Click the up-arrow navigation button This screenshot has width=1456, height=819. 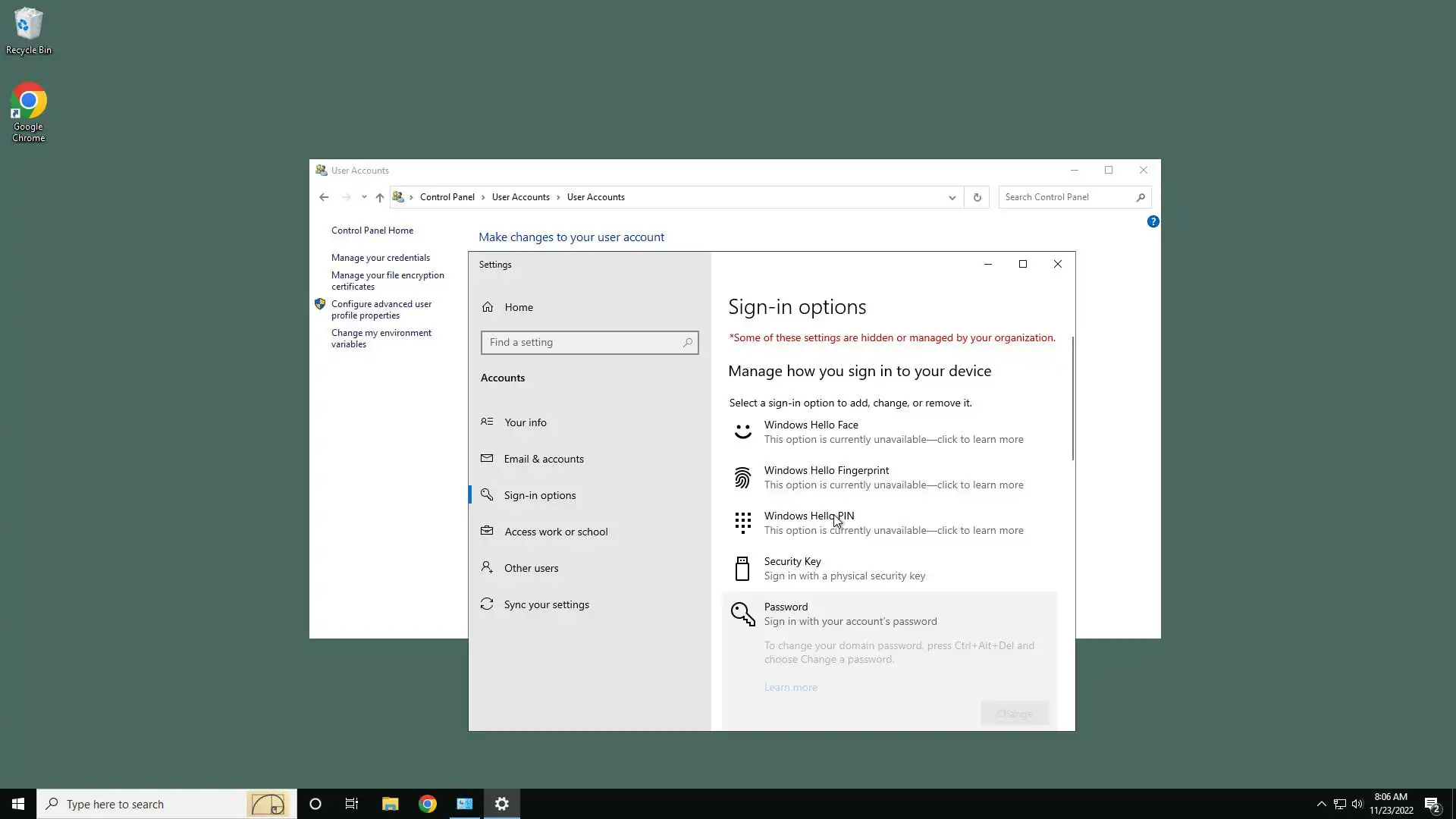point(380,197)
